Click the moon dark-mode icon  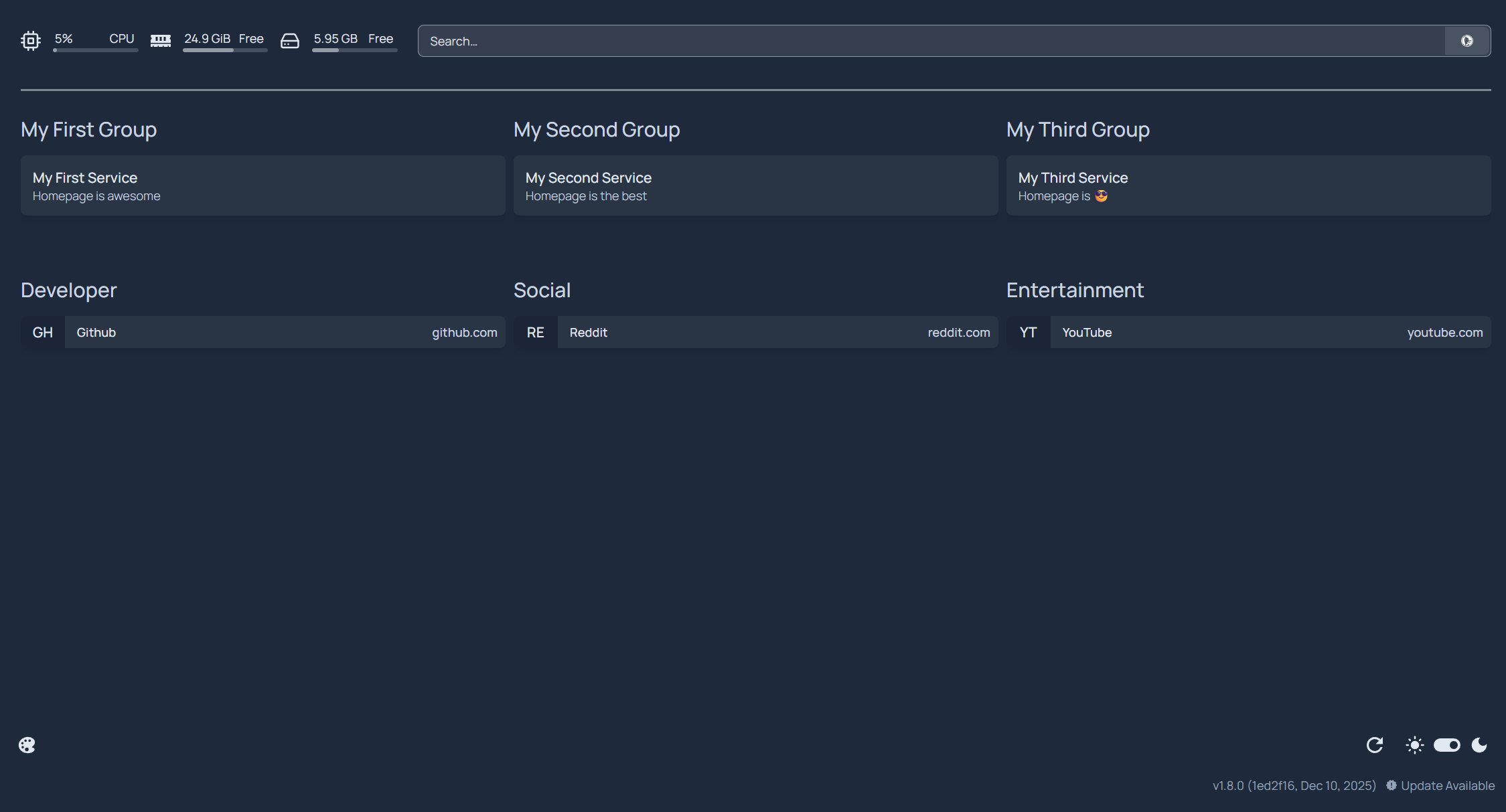pyautogui.click(x=1479, y=745)
